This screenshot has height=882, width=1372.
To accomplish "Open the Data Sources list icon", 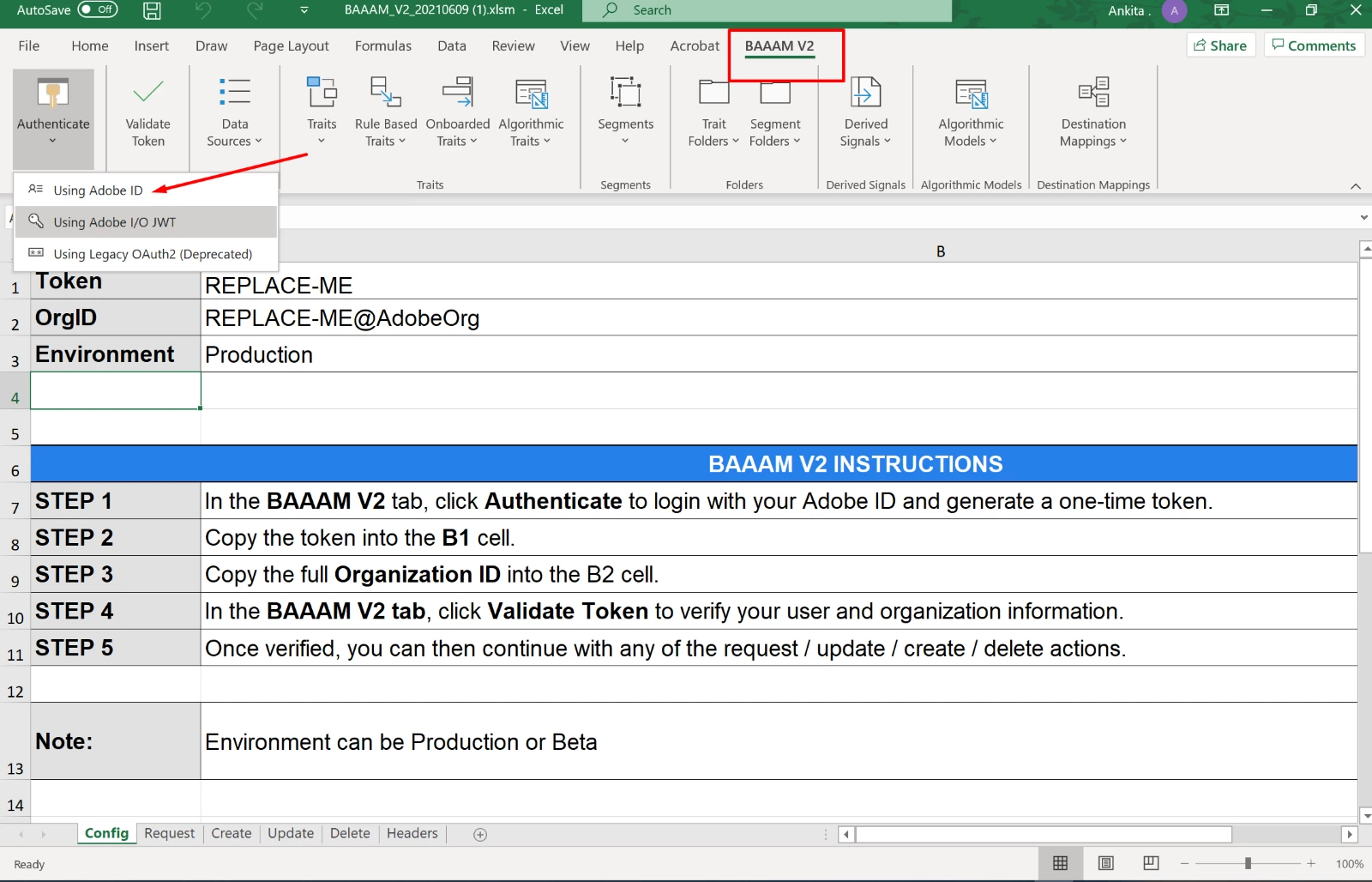I will point(234,92).
